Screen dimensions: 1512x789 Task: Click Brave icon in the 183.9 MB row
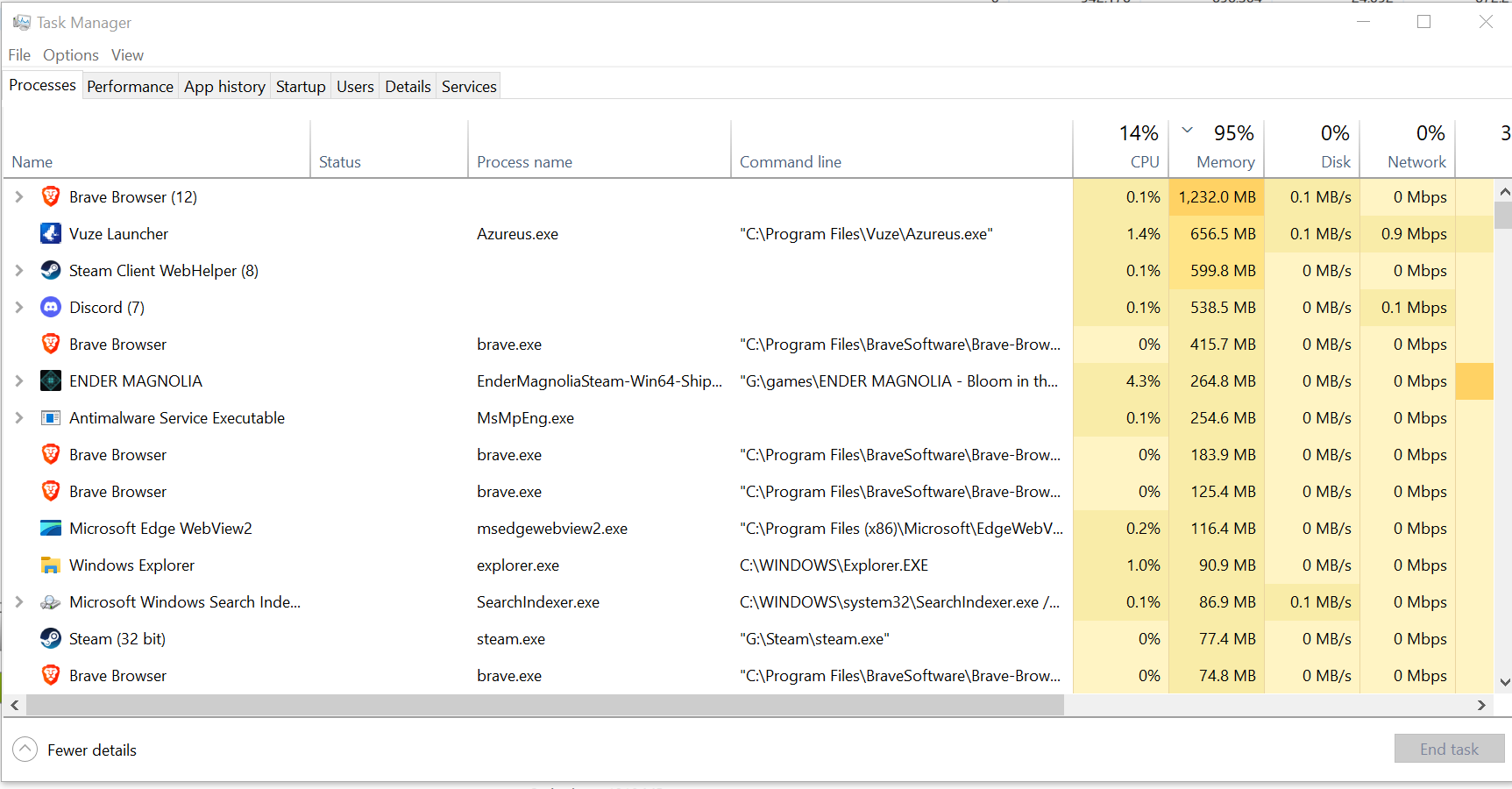(x=51, y=454)
